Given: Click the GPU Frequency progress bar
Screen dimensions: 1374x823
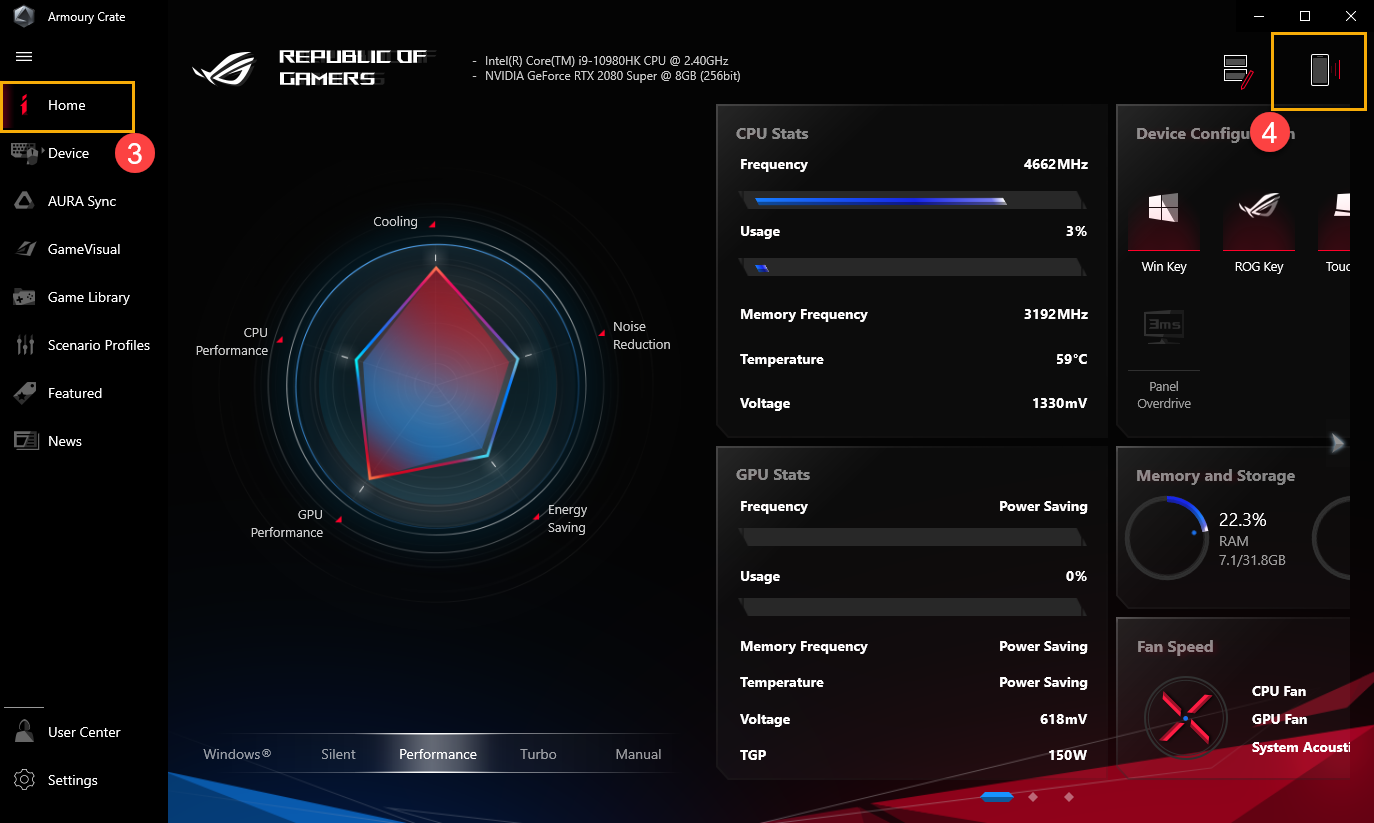Looking at the screenshot, I should pyautogui.click(x=912, y=537).
